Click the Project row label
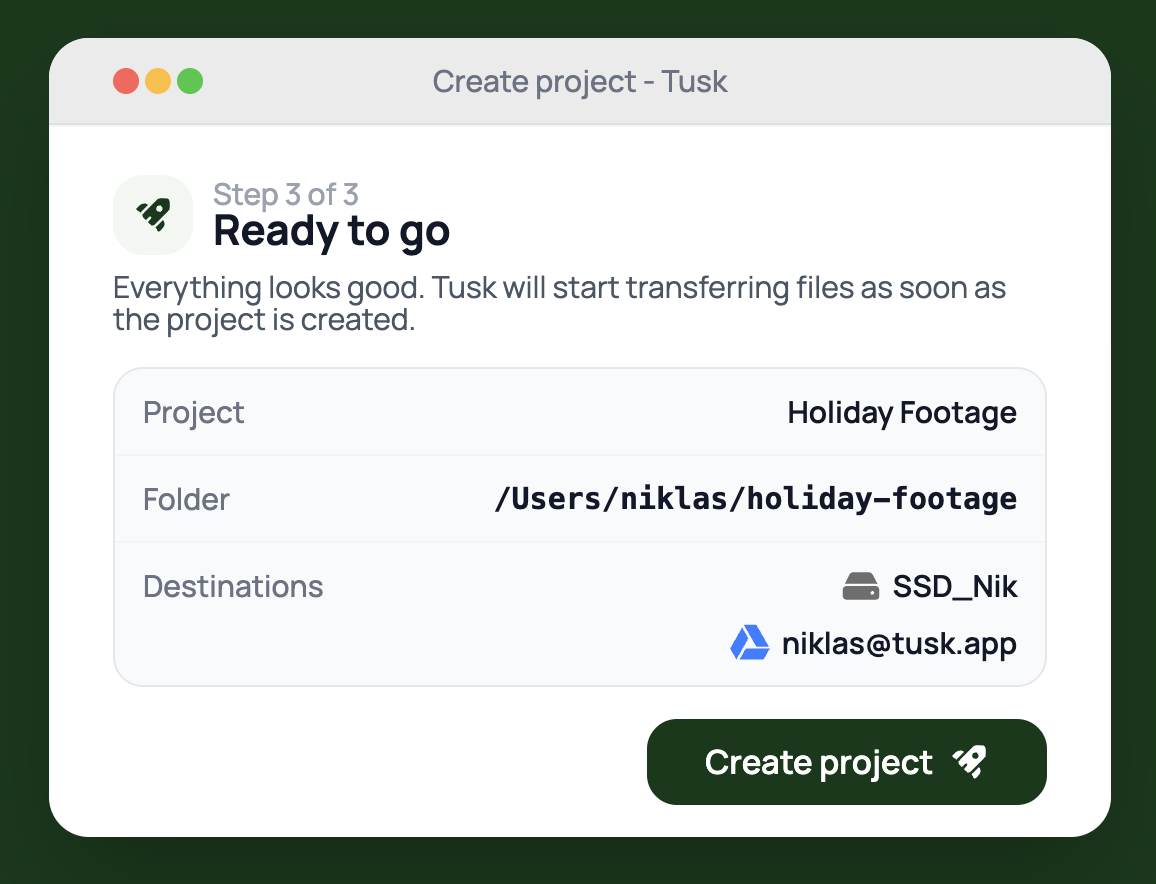1156x884 pixels. (193, 413)
